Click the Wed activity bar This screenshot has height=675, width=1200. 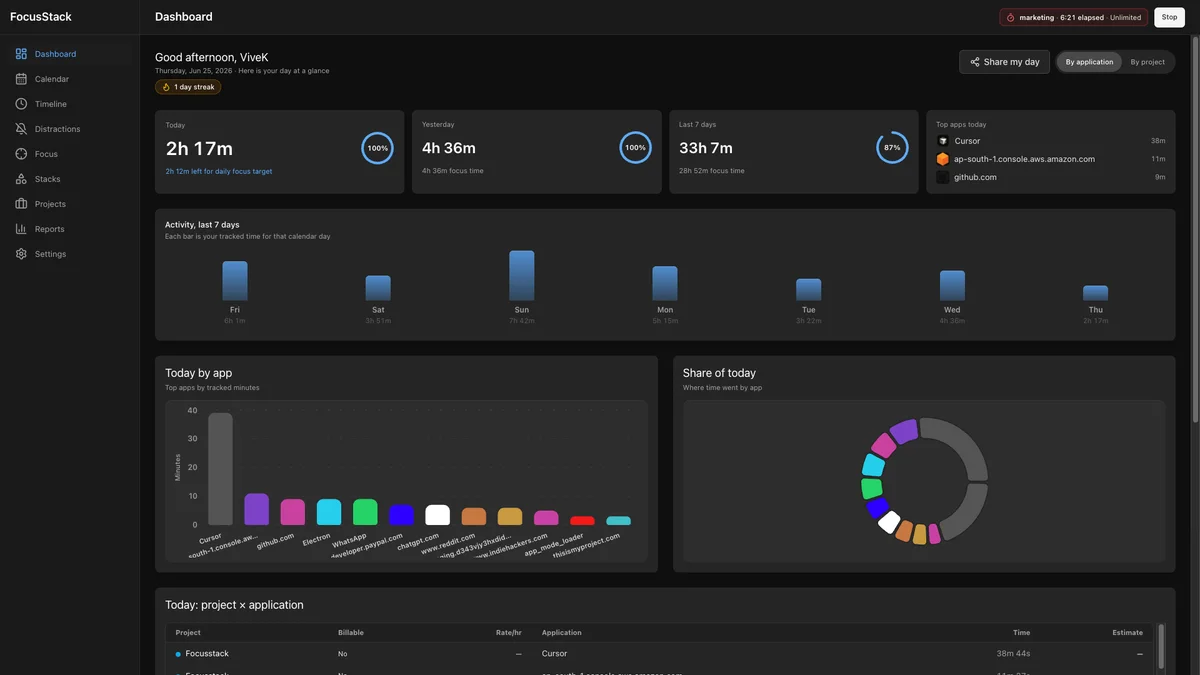pos(952,286)
